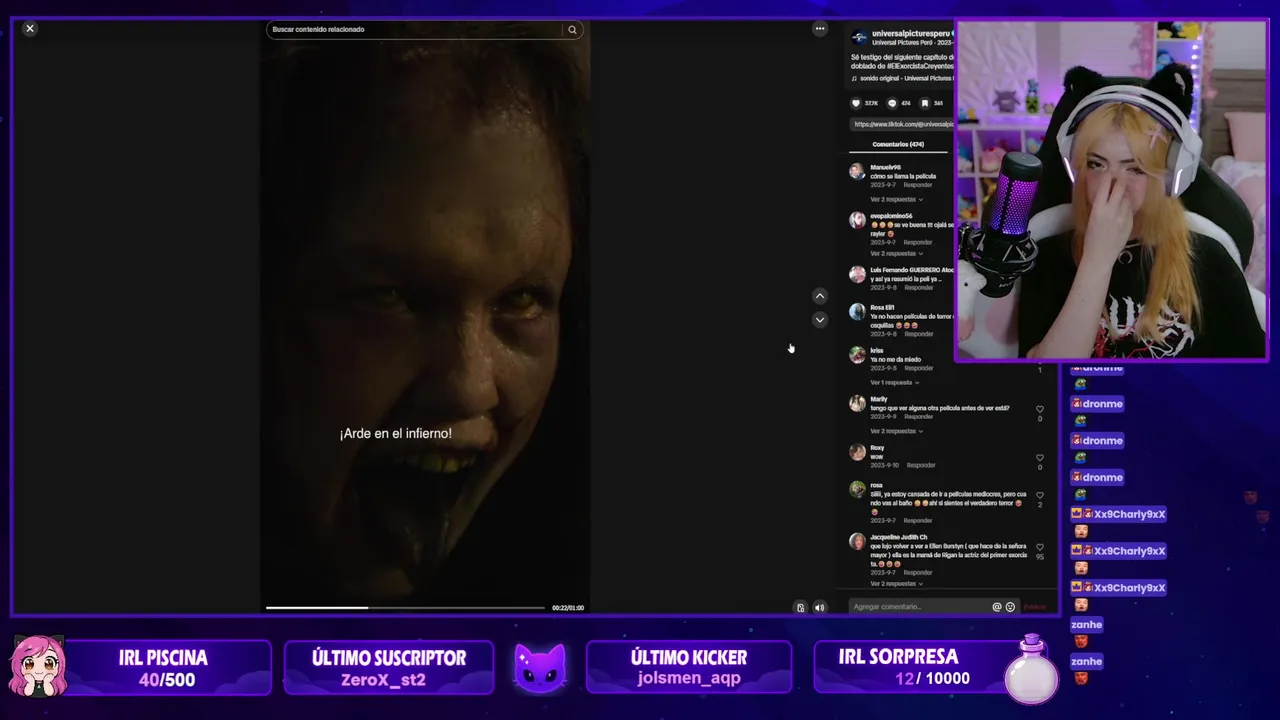Viewport: 1280px width, 720px height.
Task: Reply to Luis Fernando GUERRERO's comment
Action: click(x=918, y=288)
